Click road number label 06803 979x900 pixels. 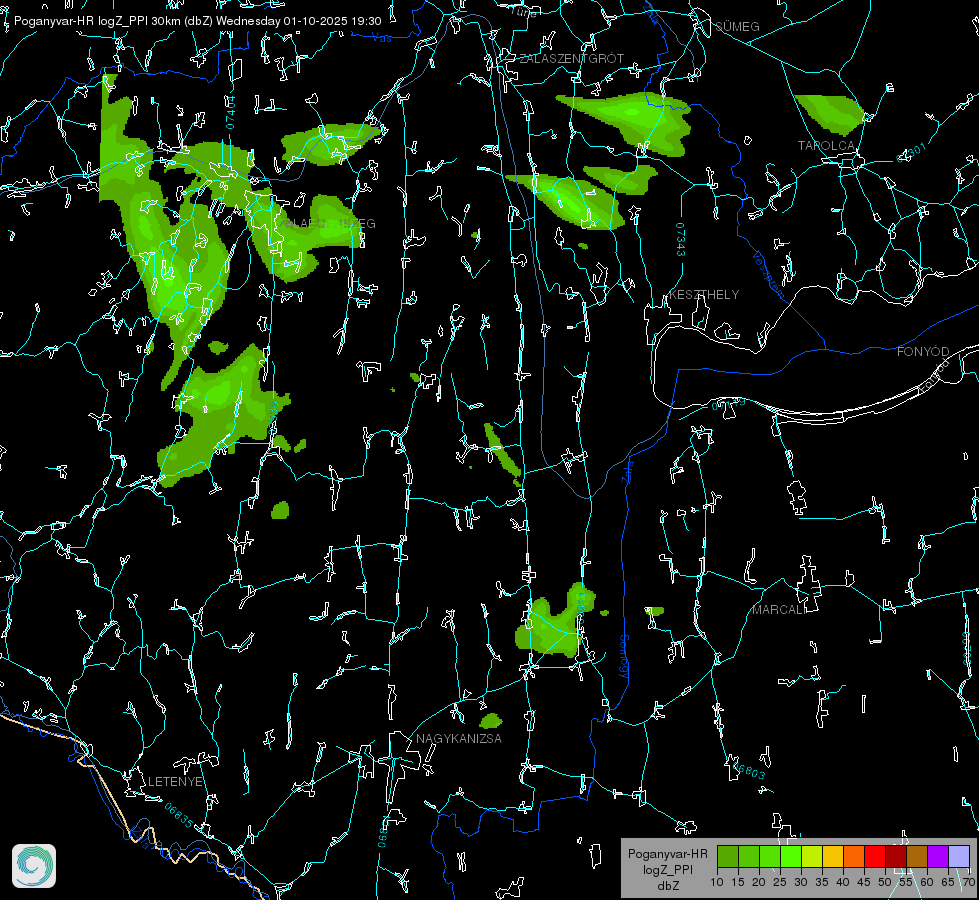point(749,769)
